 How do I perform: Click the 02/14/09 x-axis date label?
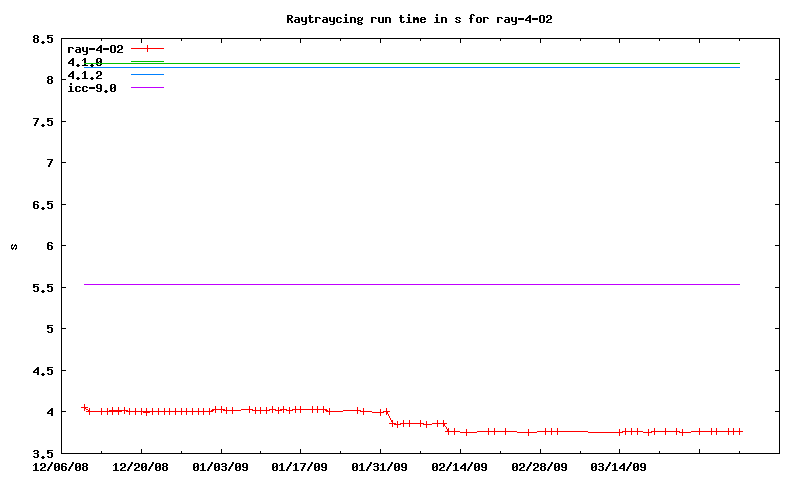pos(460,466)
